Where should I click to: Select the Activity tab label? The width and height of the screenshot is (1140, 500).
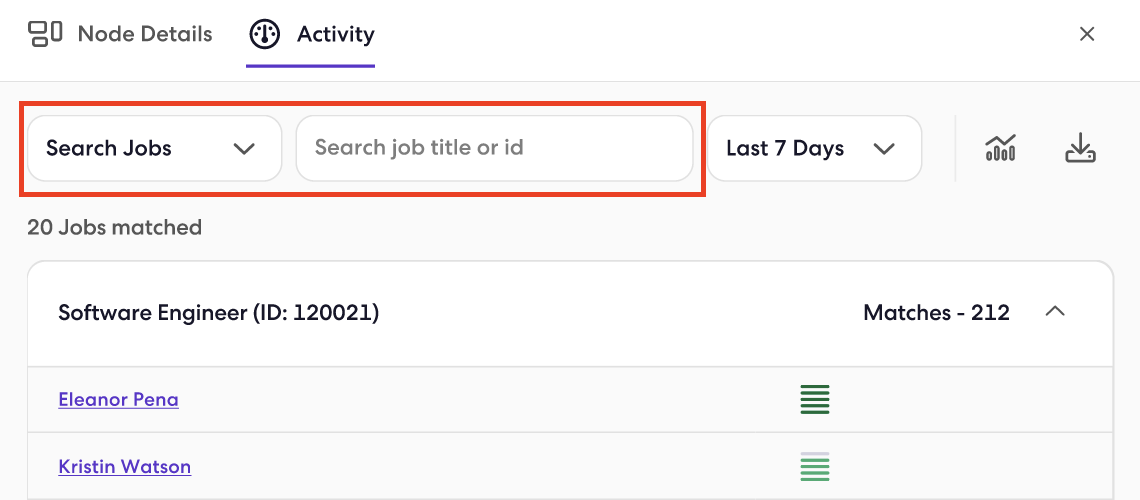[335, 34]
